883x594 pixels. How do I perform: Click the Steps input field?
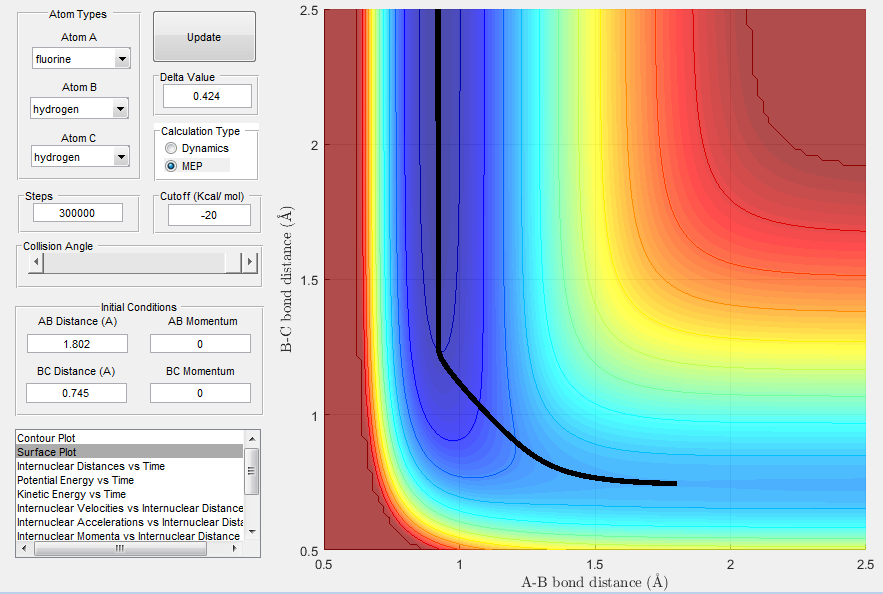pos(78,213)
